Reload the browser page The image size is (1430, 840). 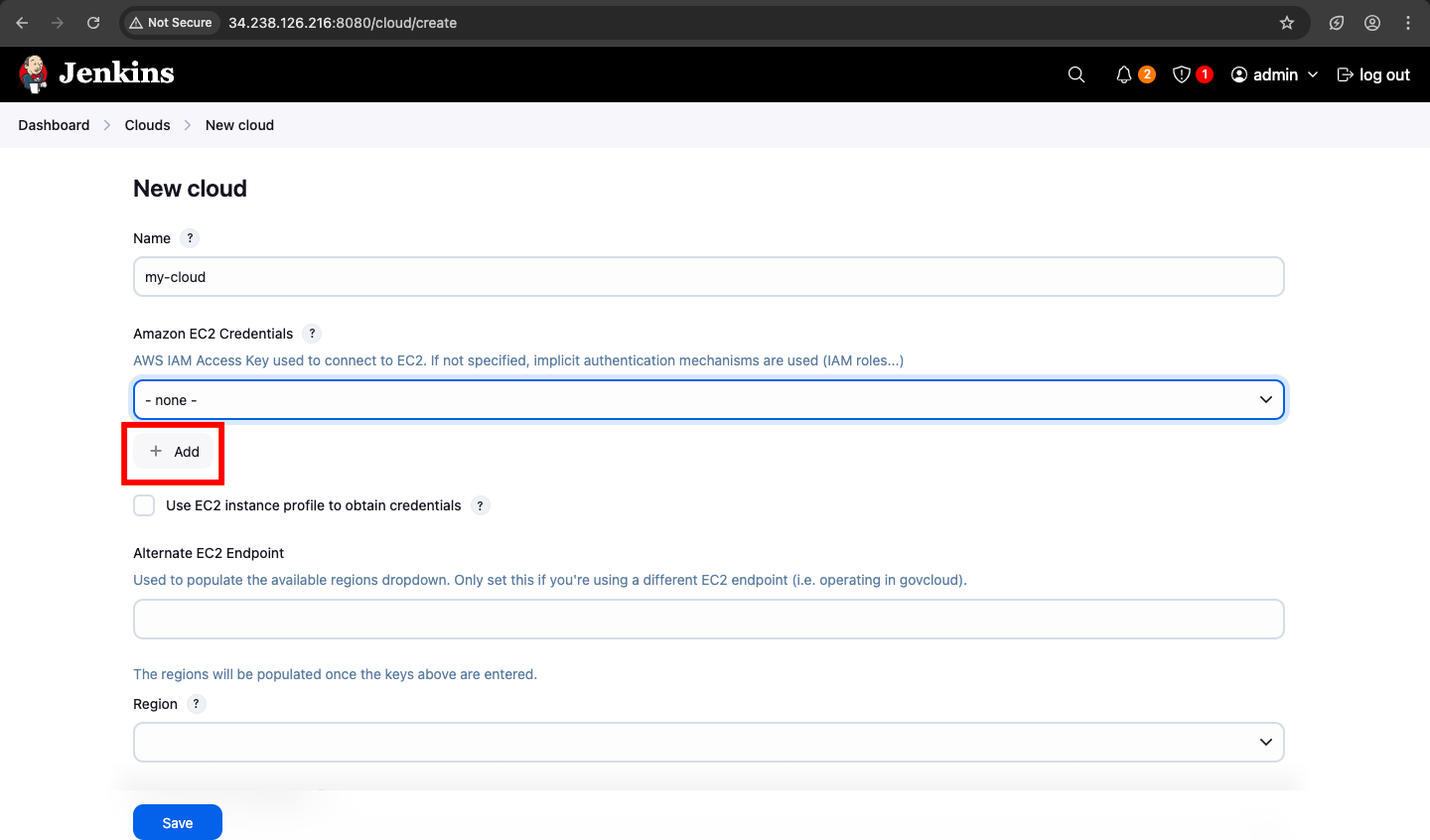click(x=93, y=23)
